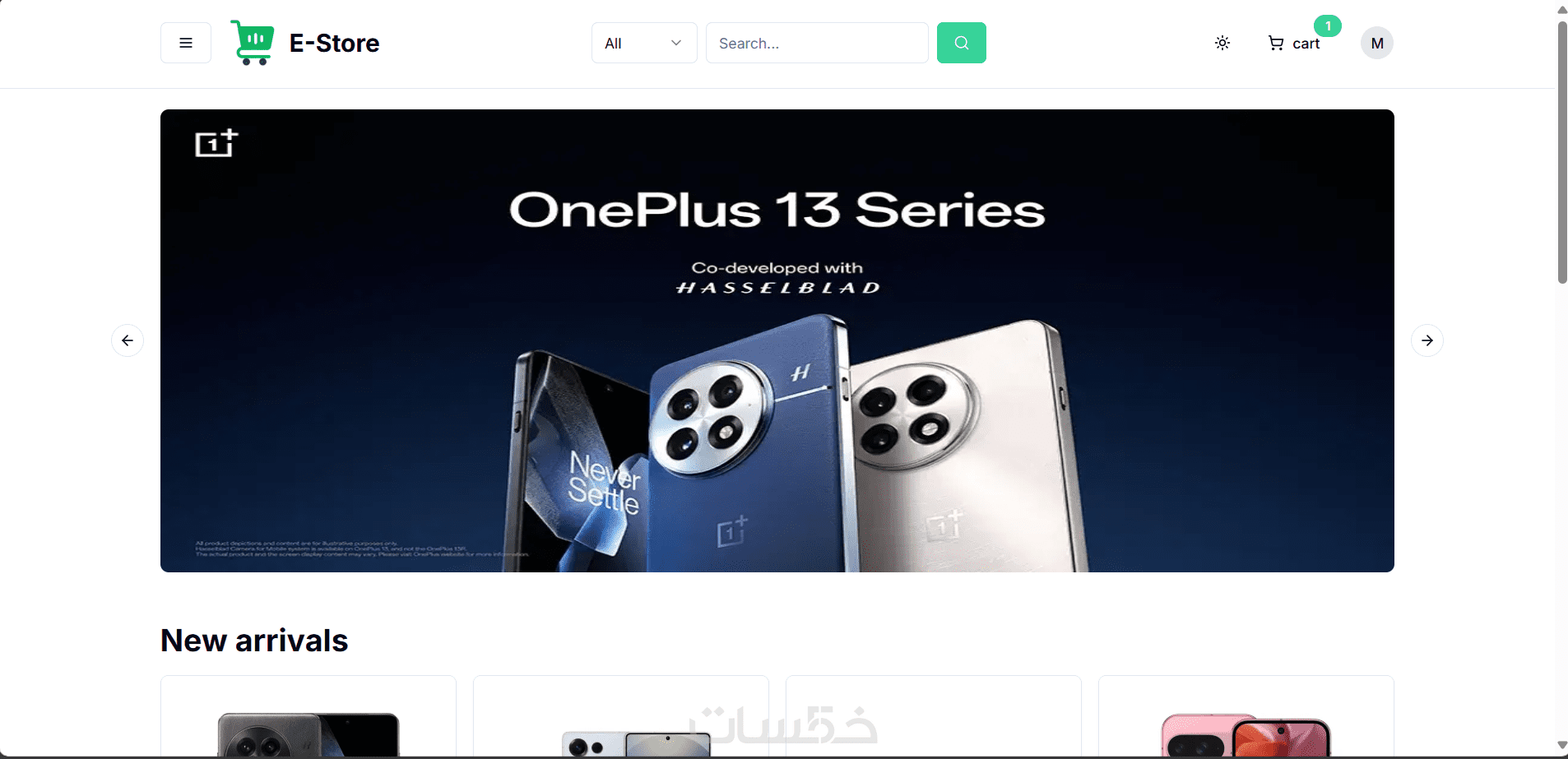Screen dimensions: 1568x759
Task: Open the pink phone product card
Action: pos(1246,717)
